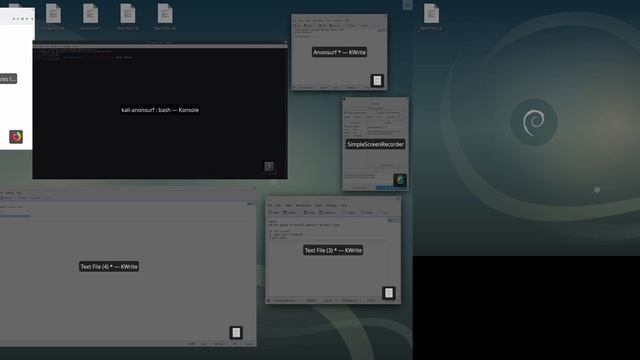
Task: Click the KWrite icon on the Anonsurf thumbnail
Action: coord(377,80)
